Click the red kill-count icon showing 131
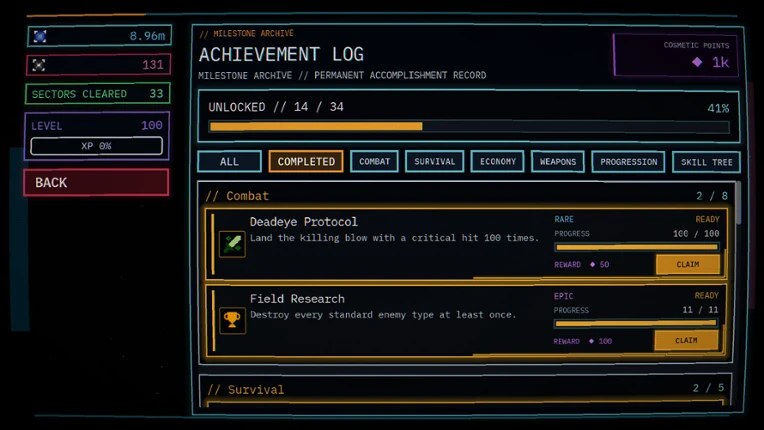The image size is (764, 430). pyautogui.click(x=39, y=65)
